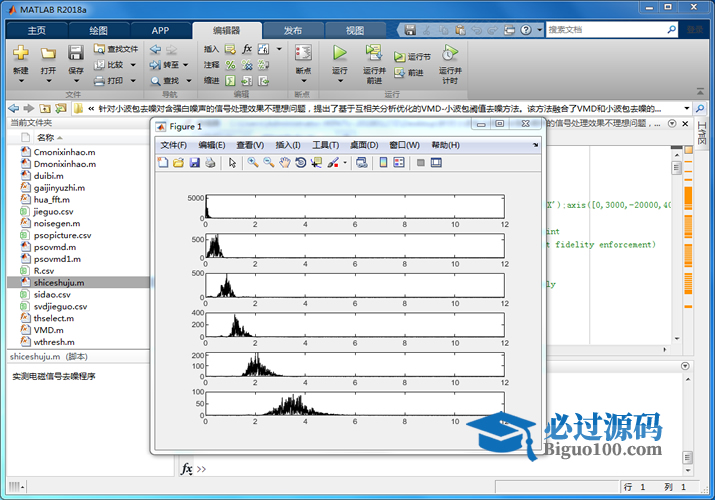Select the Pan hand tool in Figure toolbar
Screen dimensions: 715x500
285,163
